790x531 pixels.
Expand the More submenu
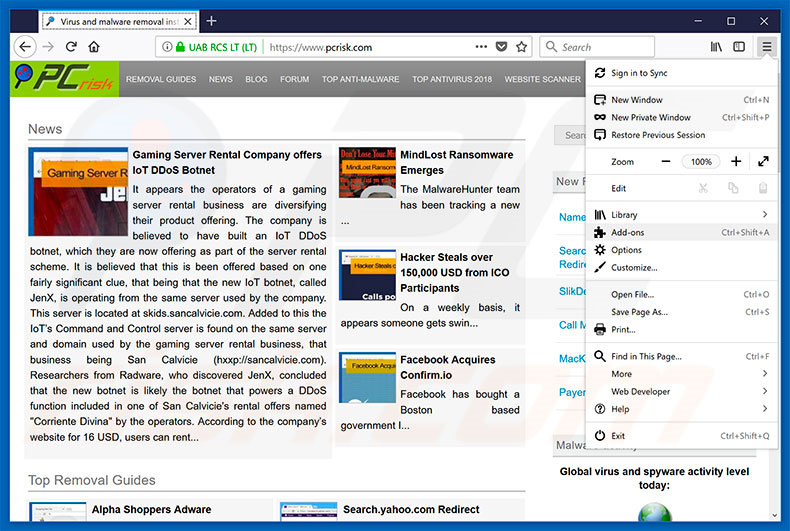pos(681,374)
